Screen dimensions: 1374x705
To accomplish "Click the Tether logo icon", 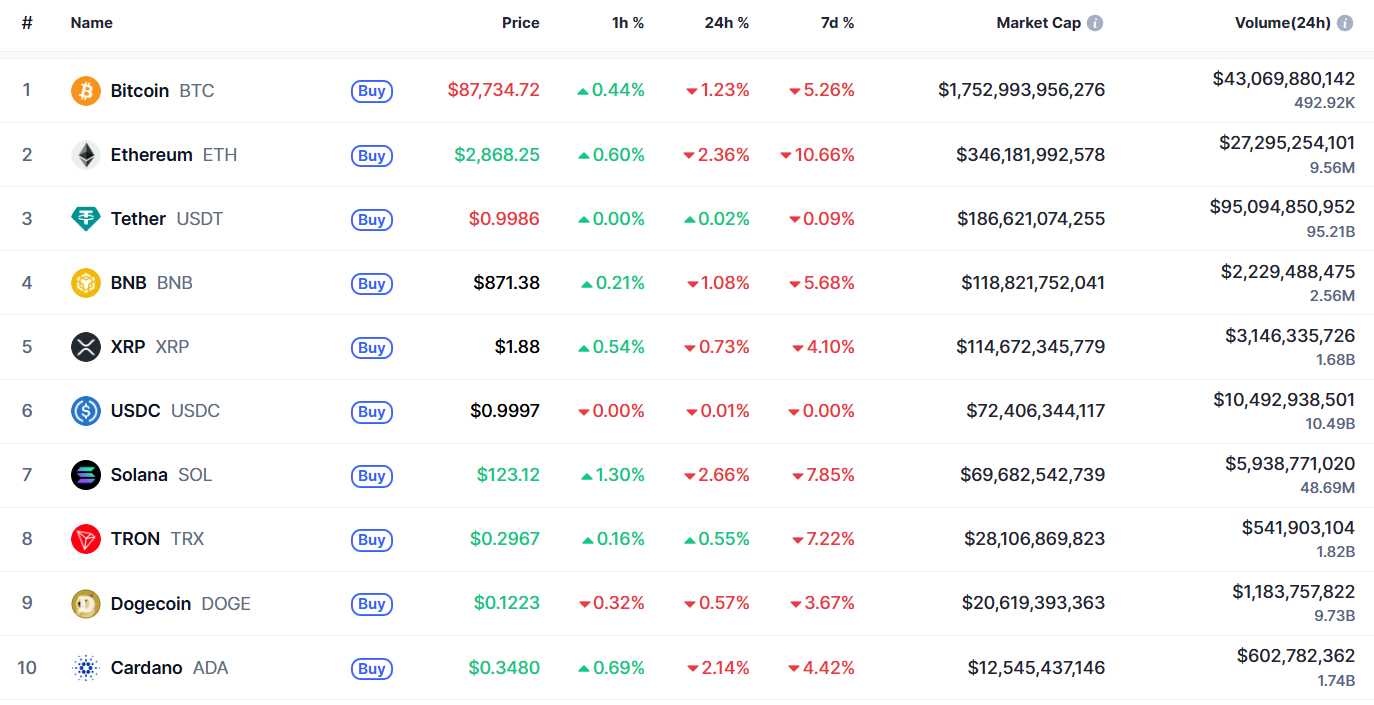I will (x=86, y=219).
